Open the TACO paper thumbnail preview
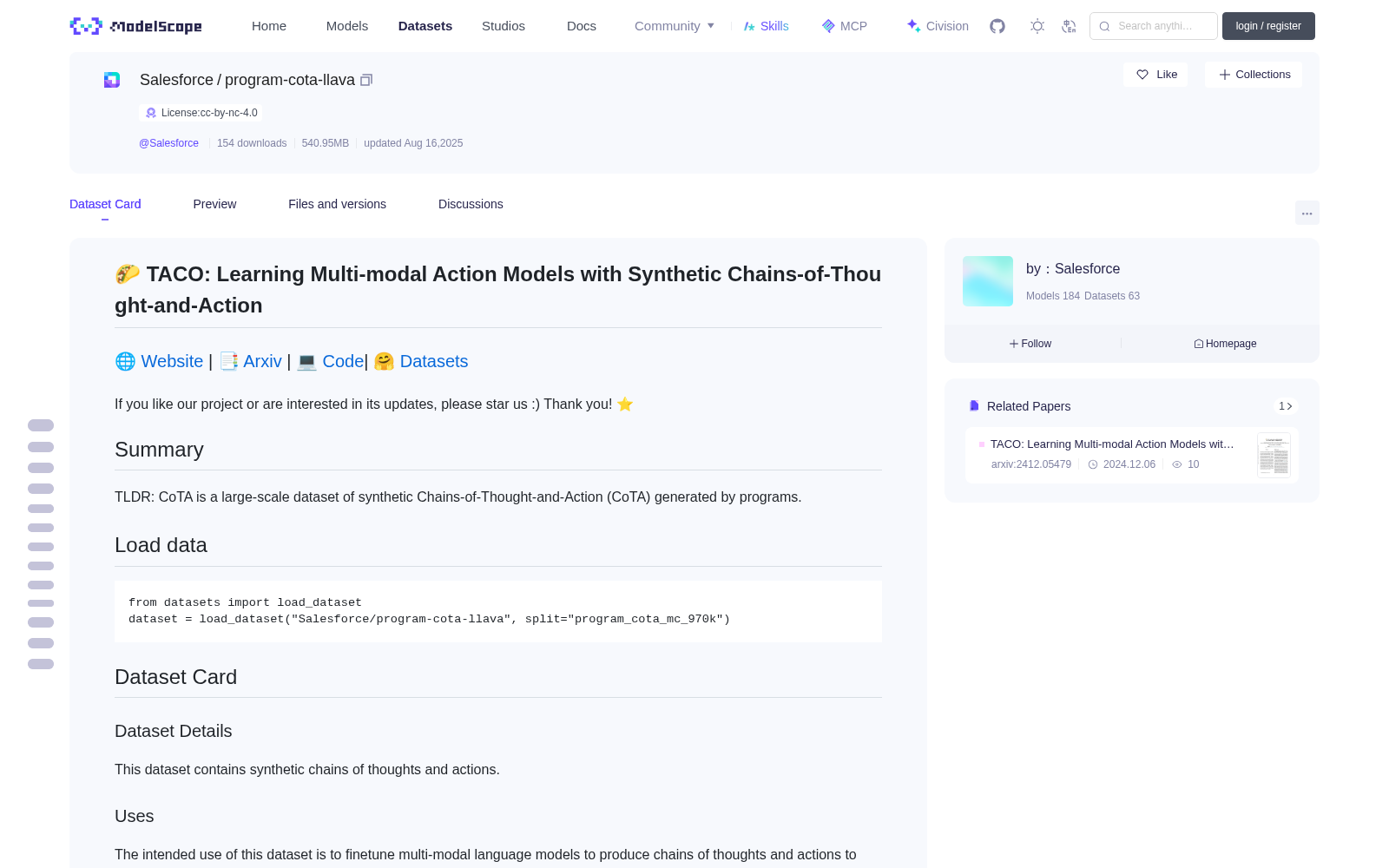The height and width of the screenshot is (868, 1389). [x=1274, y=455]
